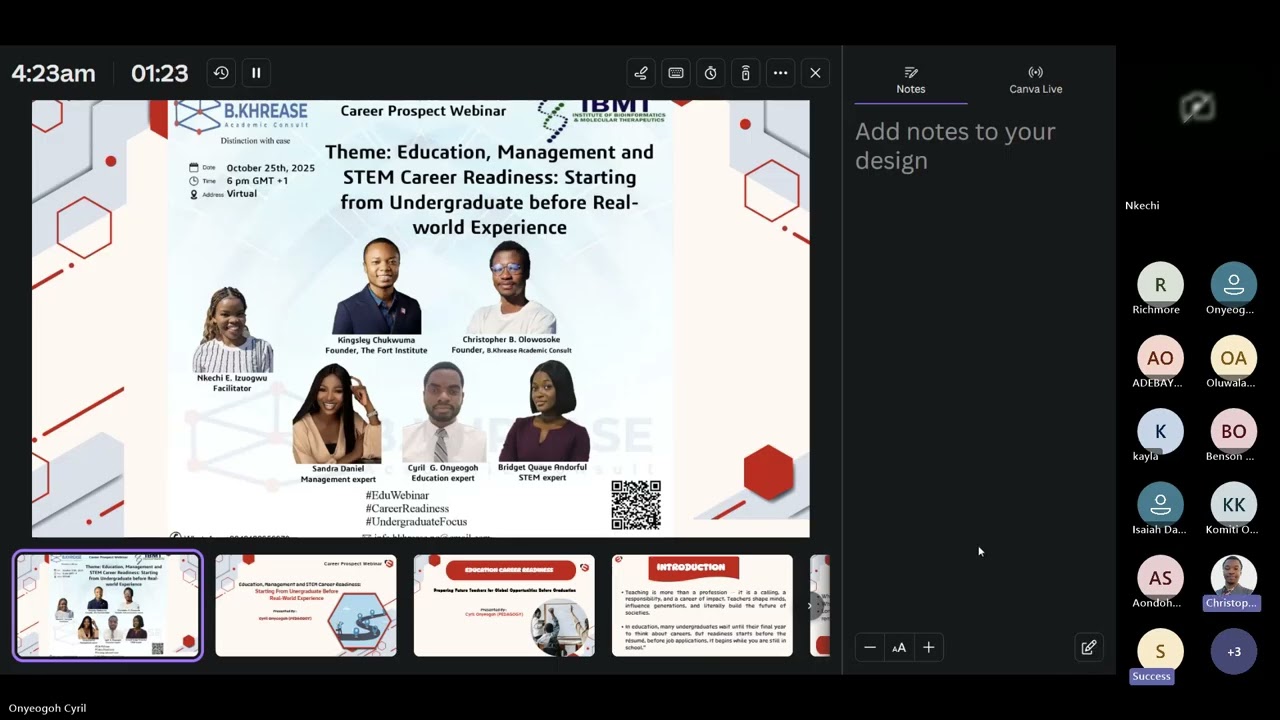1280x720 pixels.
Task: Click the 'Kingsley Chukwuma' speaker caption
Action: click(376, 340)
